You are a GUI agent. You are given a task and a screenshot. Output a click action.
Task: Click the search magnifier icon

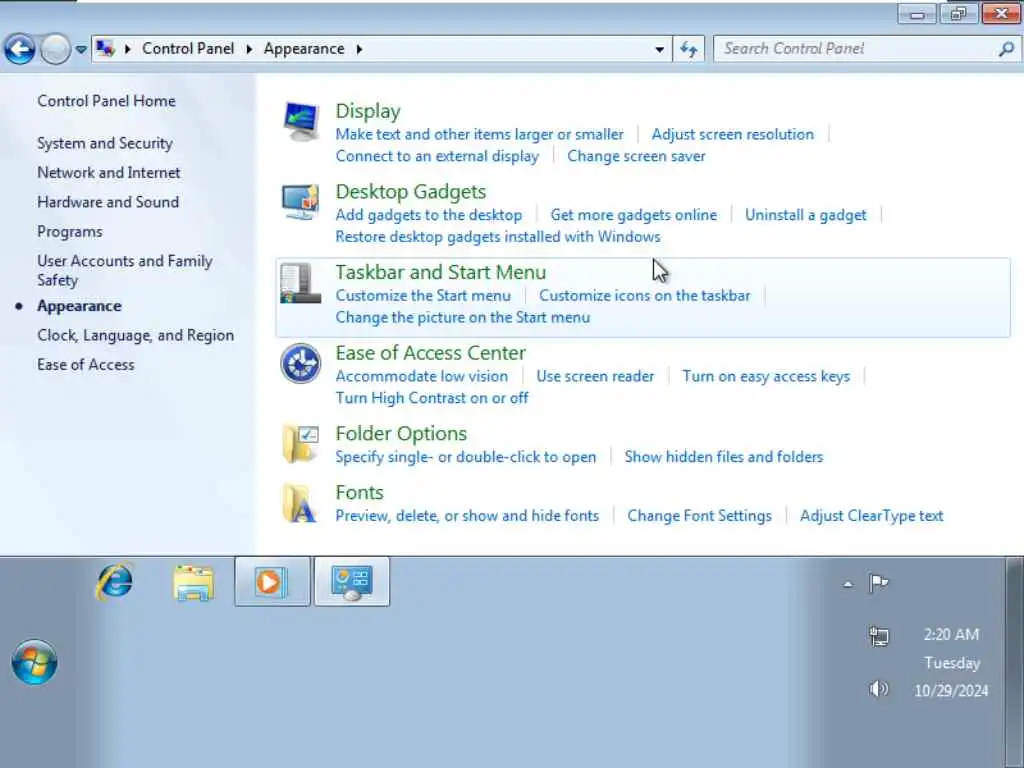point(1006,49)
